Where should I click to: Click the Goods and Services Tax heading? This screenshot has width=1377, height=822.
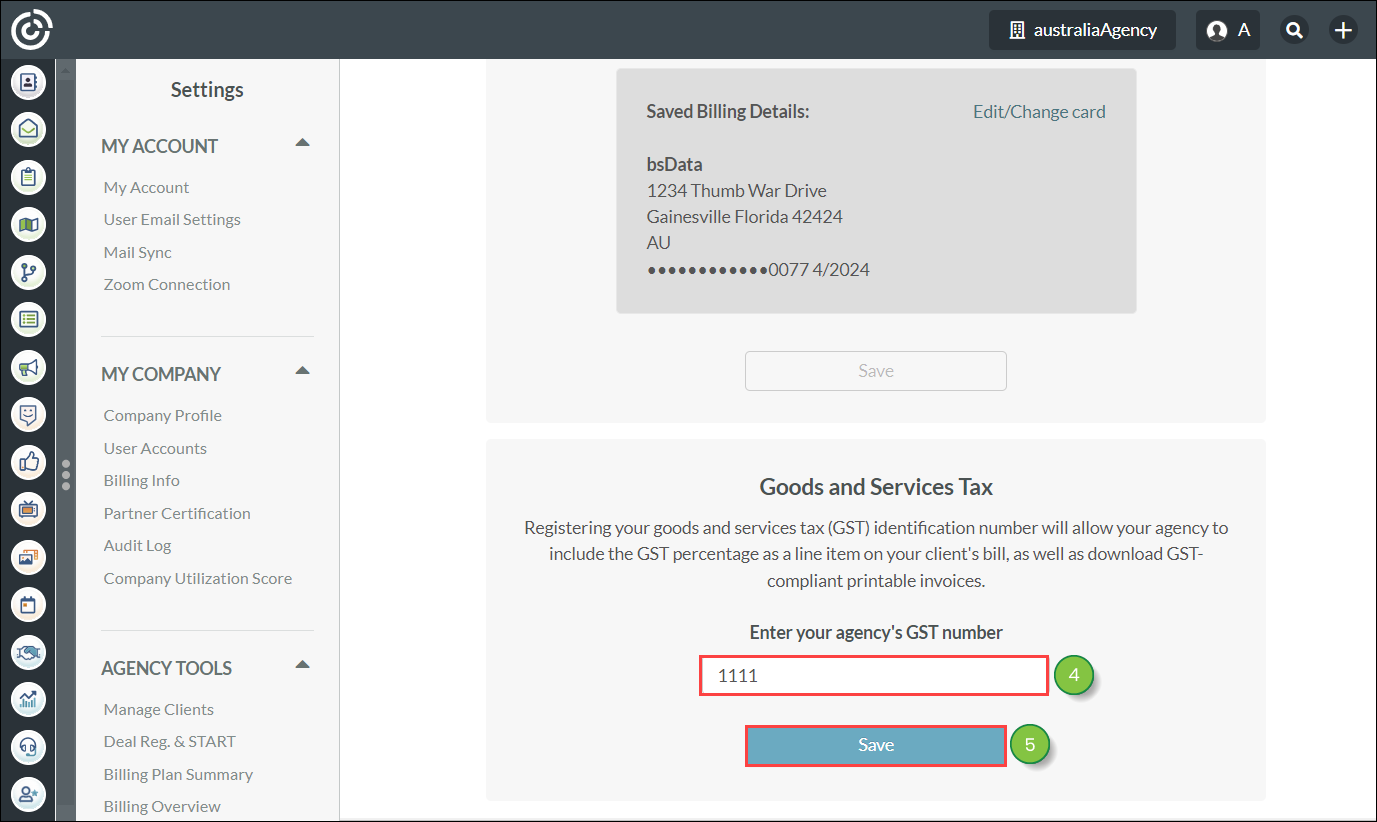[876, 487]
